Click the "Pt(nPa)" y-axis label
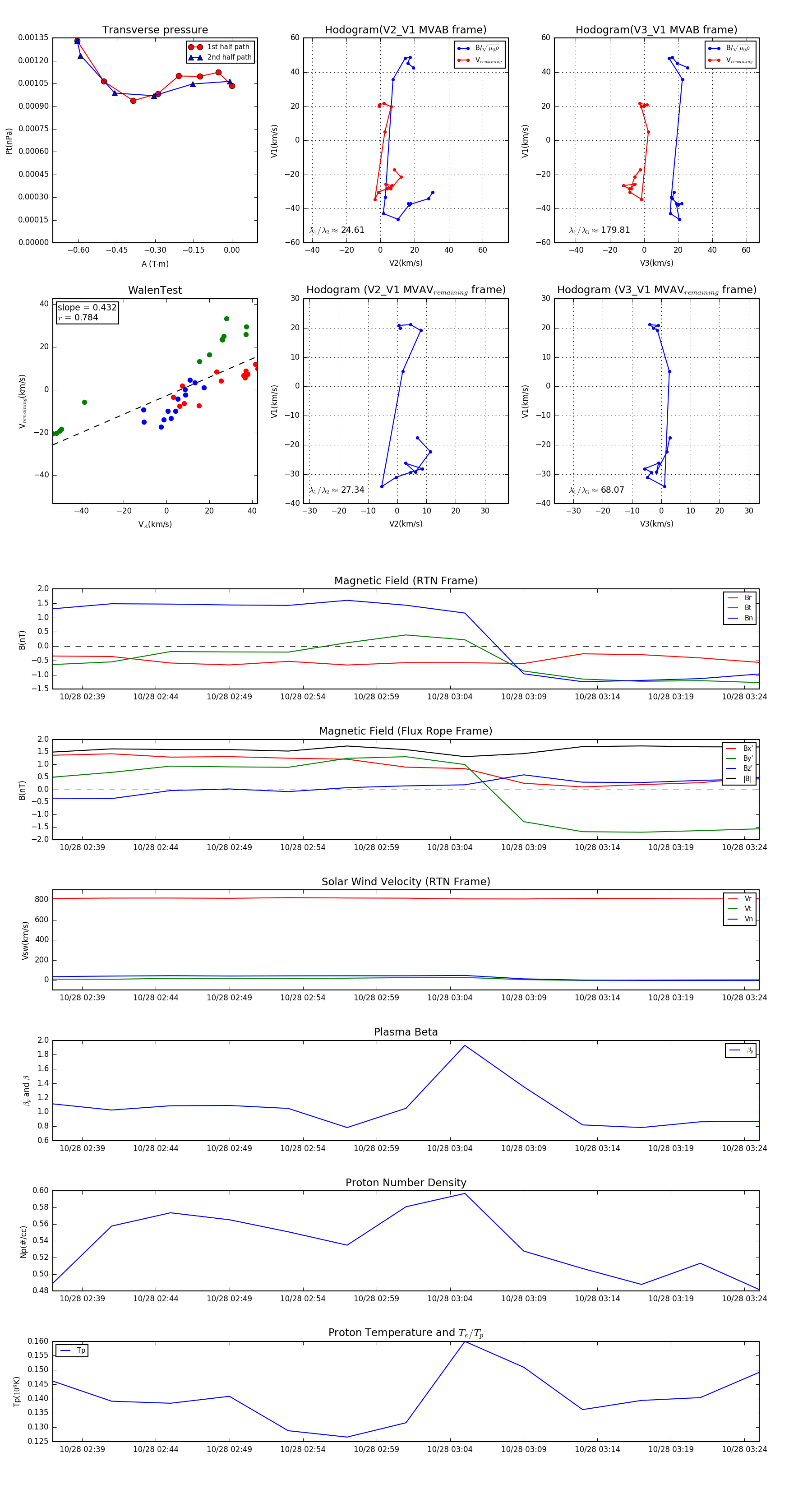812x1489 pixels. (9, 141)
